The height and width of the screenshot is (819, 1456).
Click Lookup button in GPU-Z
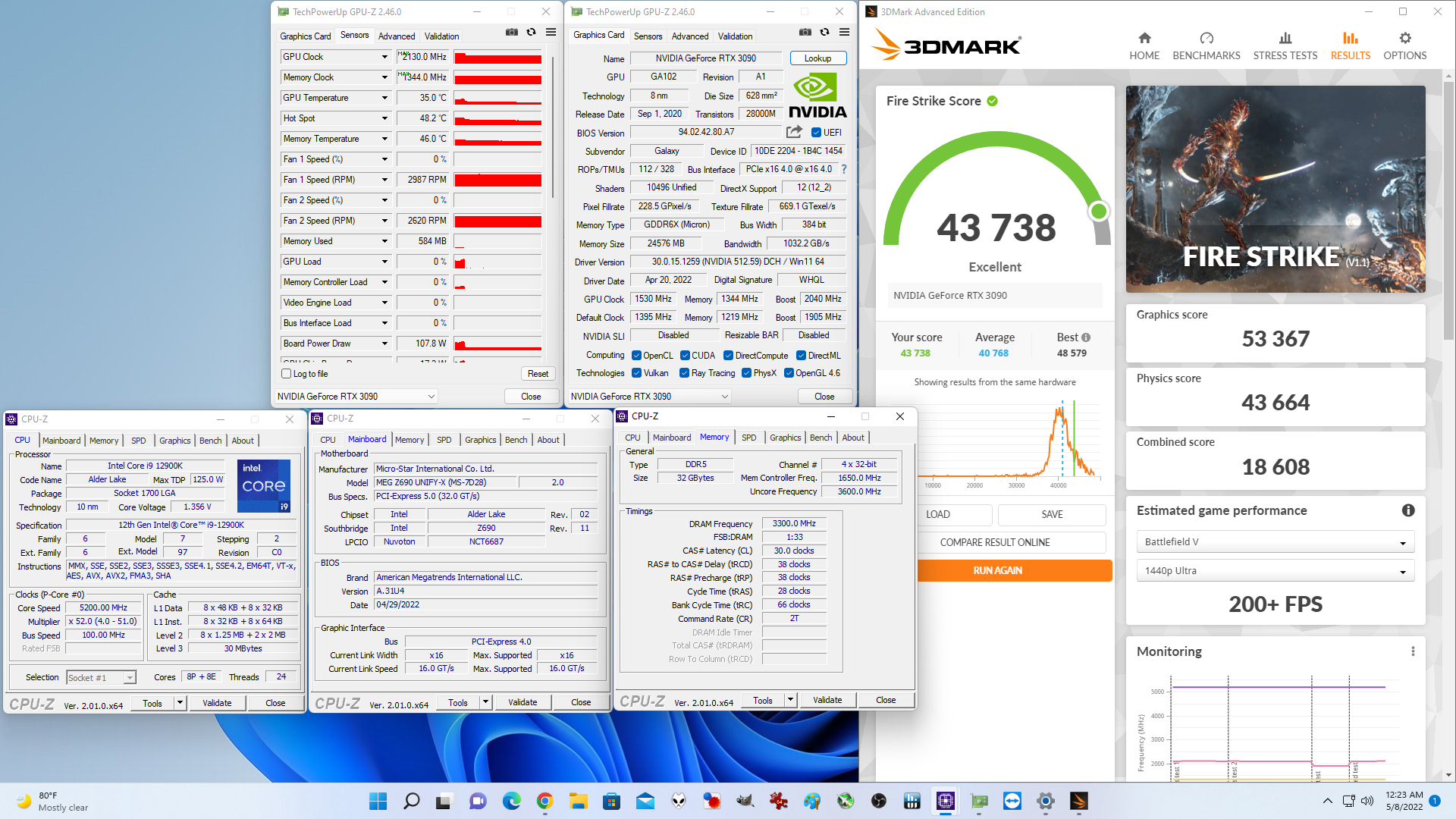tap(817, 58)
